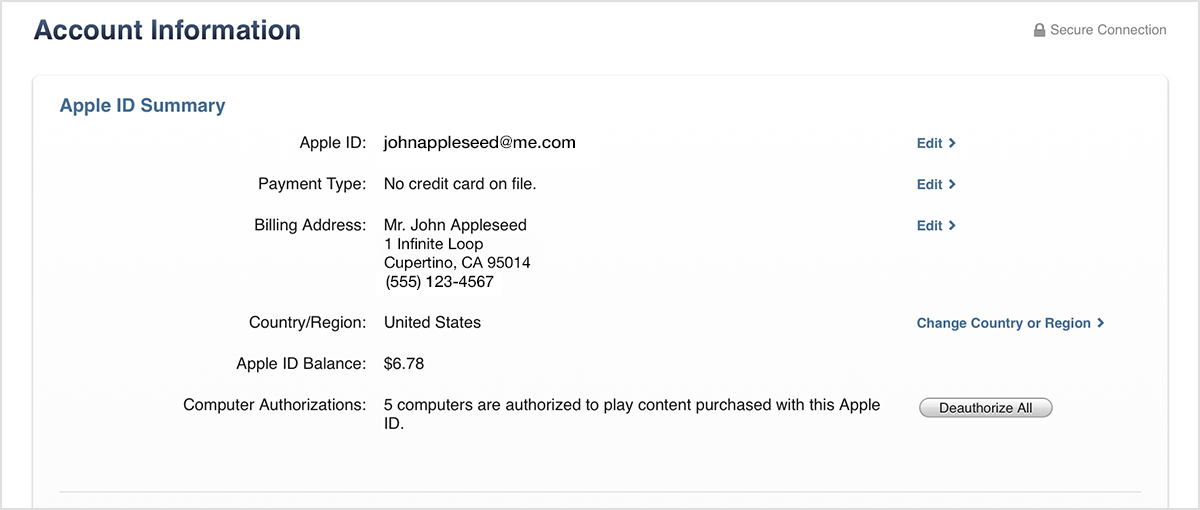Click the chevron after Change Country or Region

click(1100, 323)
